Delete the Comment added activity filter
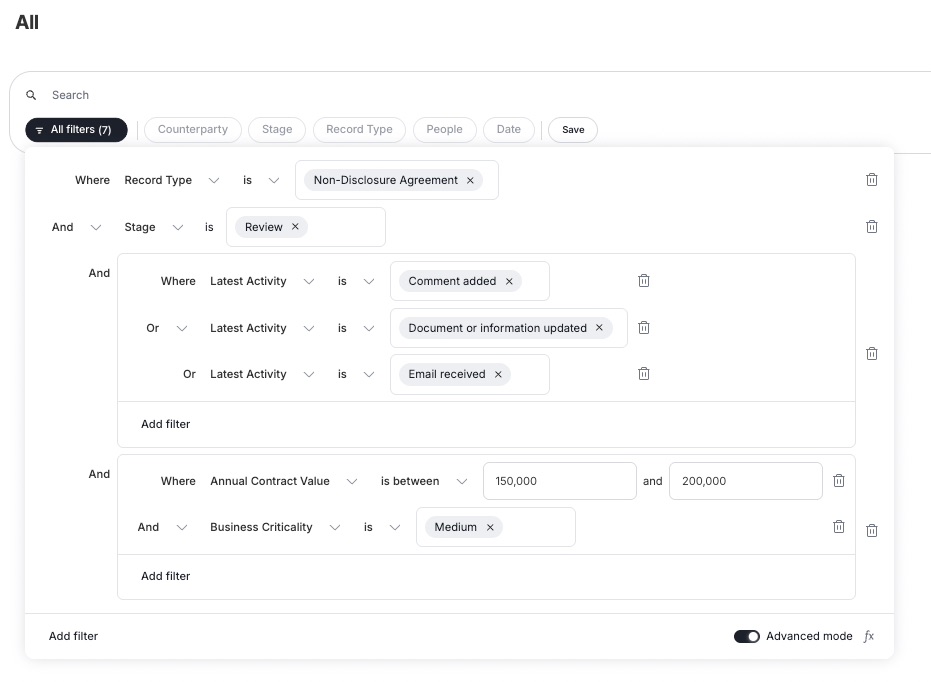Viewport: 931px width, 682px height. (643, 281)
